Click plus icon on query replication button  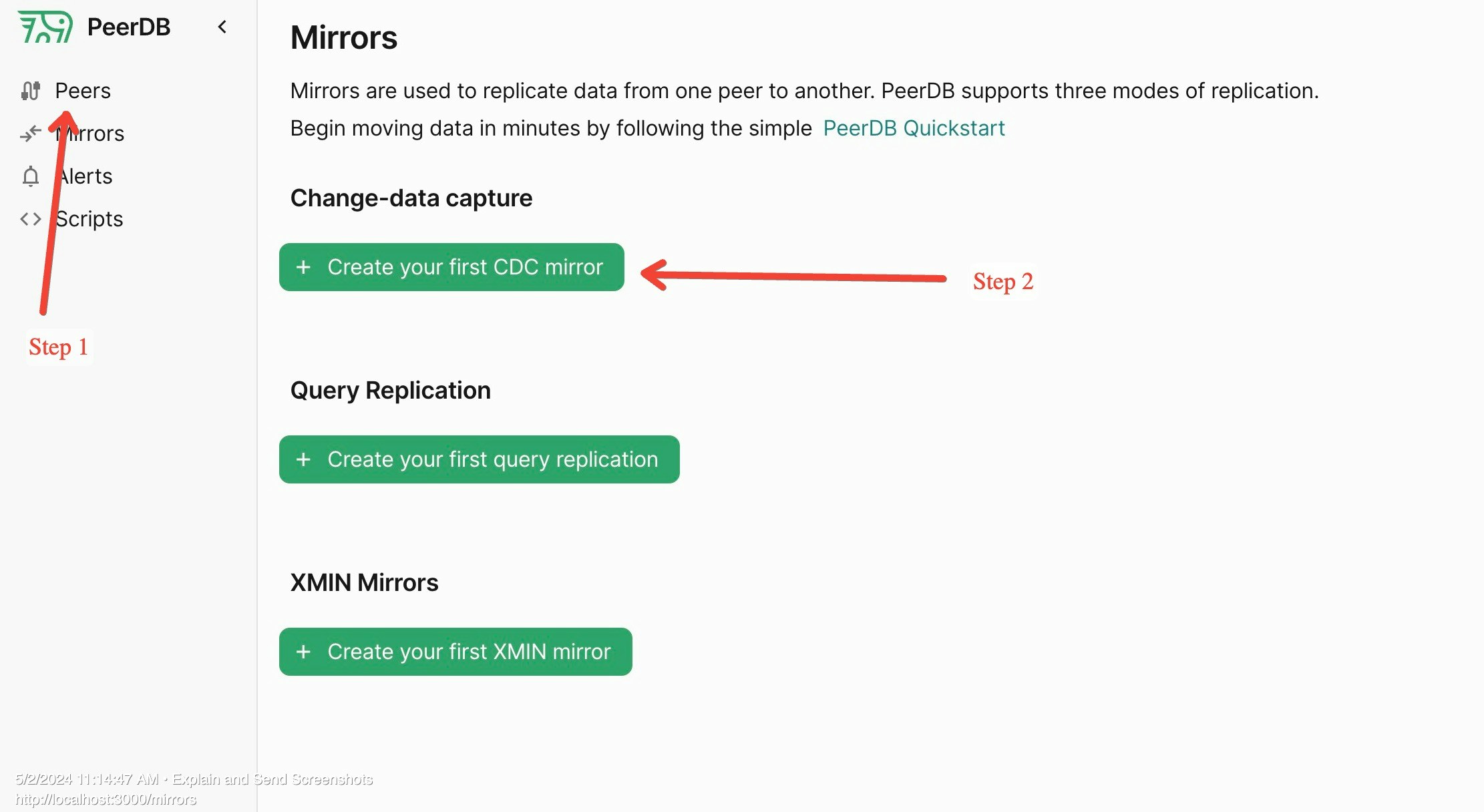tap(303, 459)
